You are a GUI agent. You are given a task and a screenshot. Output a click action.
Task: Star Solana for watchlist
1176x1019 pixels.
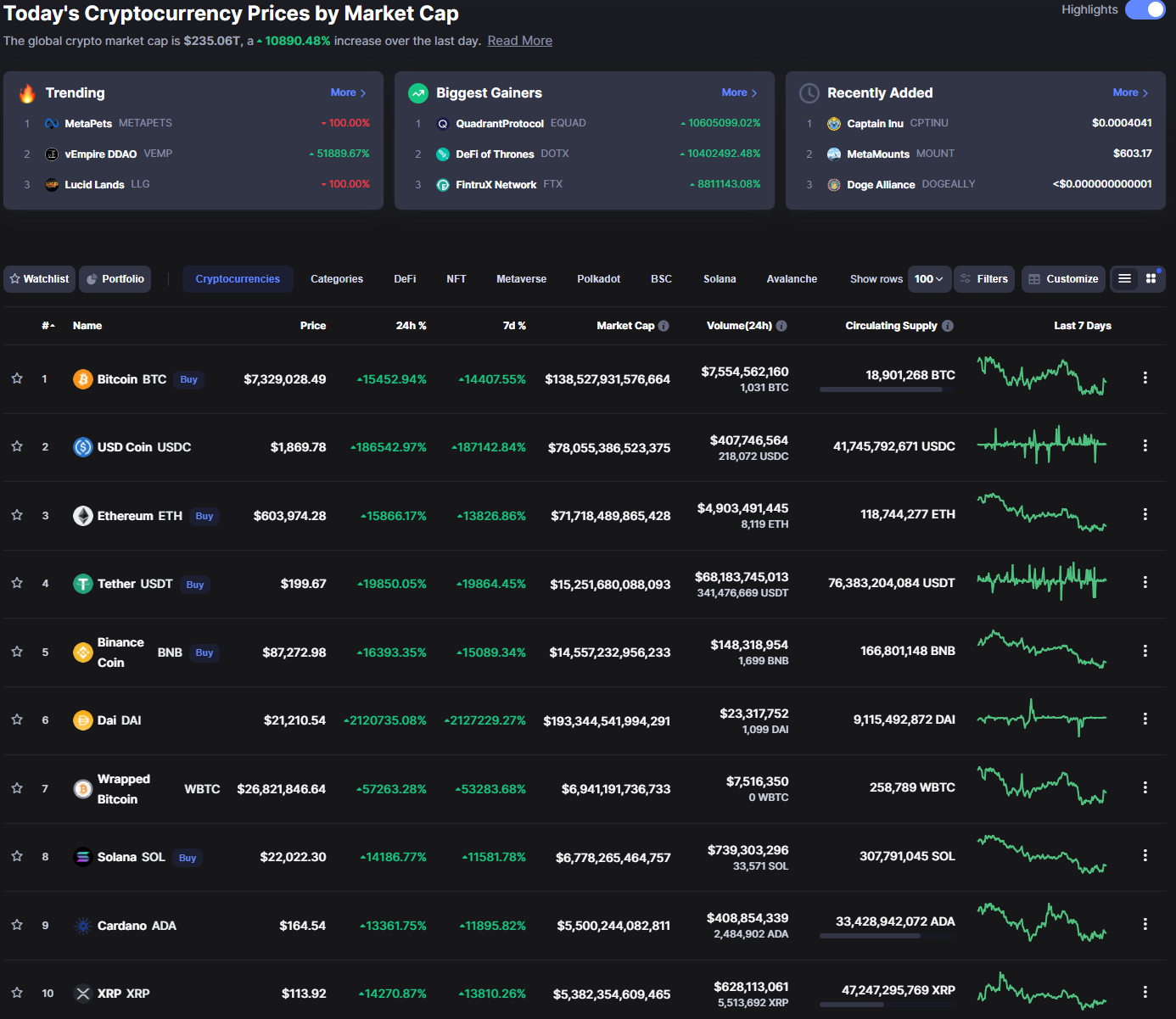pyautogui.click(x=17, y=856)
